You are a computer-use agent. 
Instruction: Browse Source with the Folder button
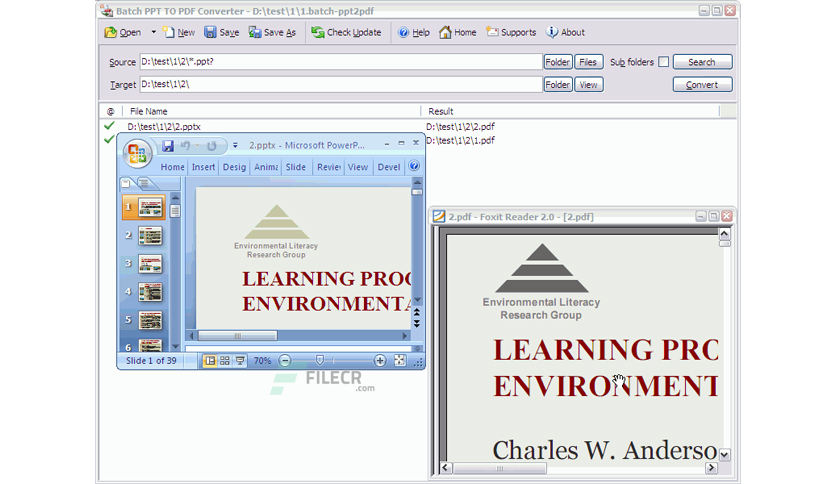click(558, 62)
